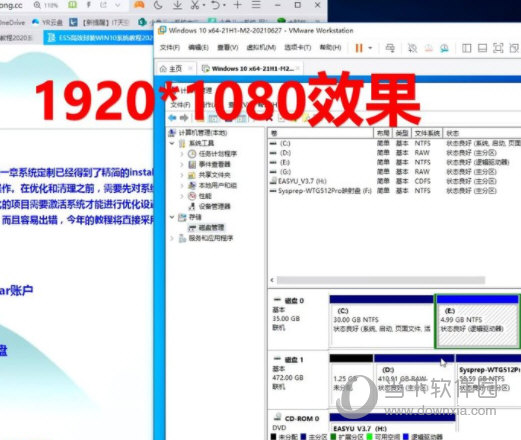Click the green reading mode icon in browser
This screenshot has width=521, height=440.
click(x=72, y=5)
